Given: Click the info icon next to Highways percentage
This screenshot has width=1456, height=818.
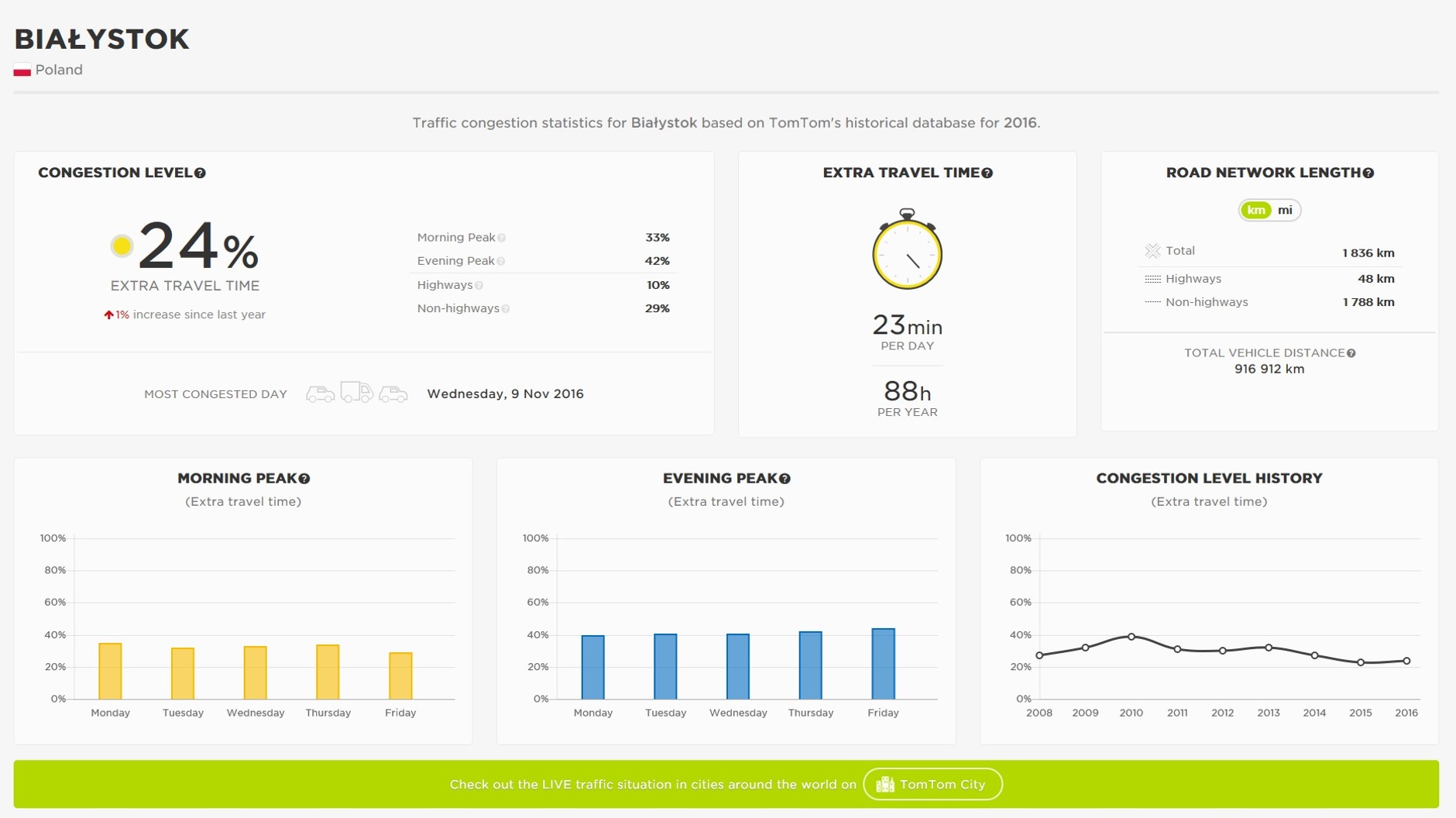Looking at the screenshot, I should 479,286.
